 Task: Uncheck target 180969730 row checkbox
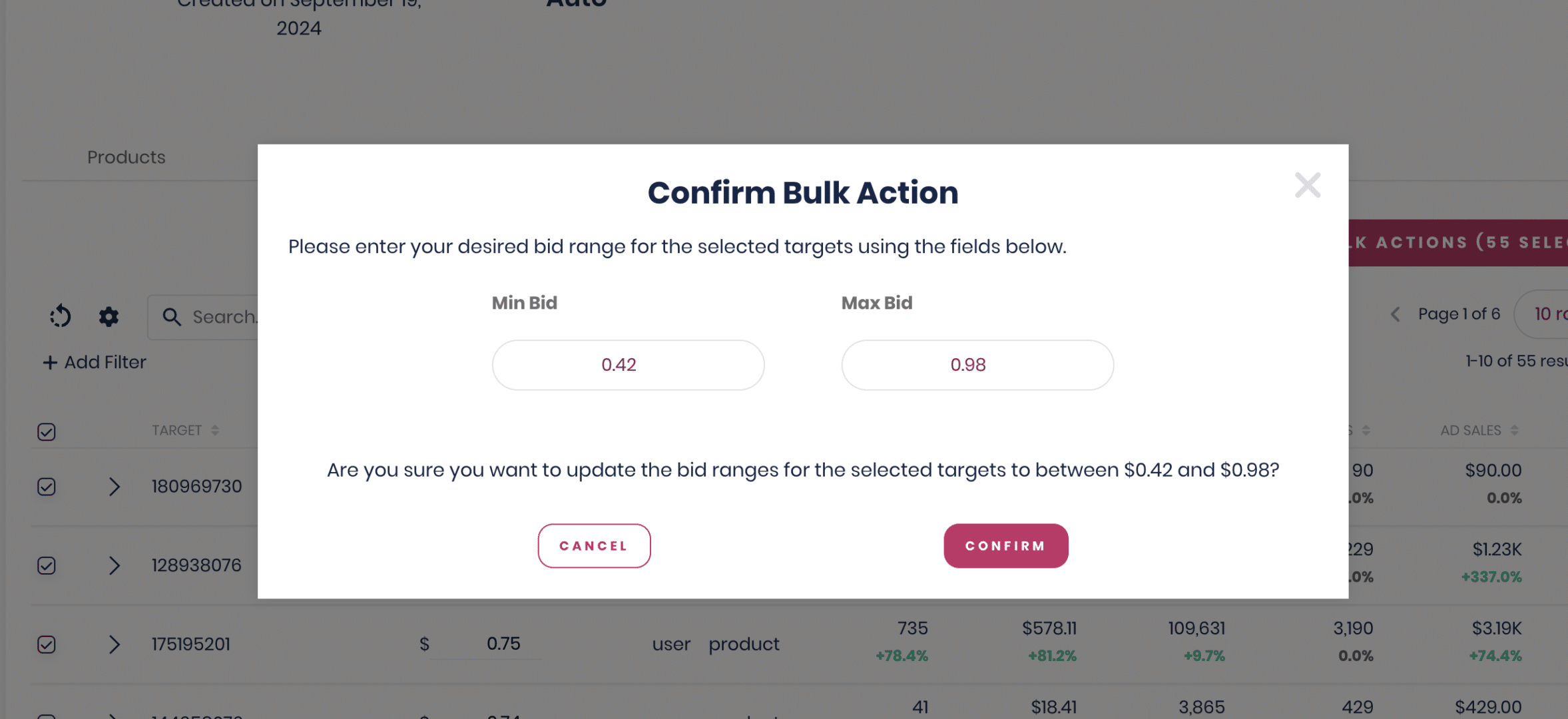pos(47,487)
